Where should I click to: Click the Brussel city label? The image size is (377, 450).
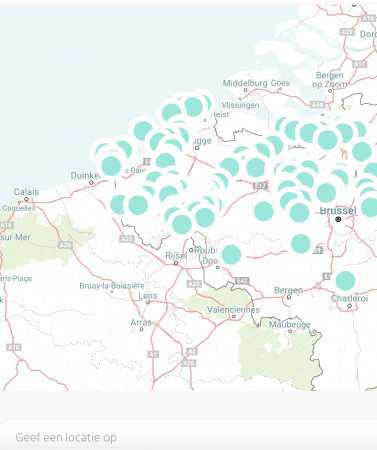tap(338, 210)
